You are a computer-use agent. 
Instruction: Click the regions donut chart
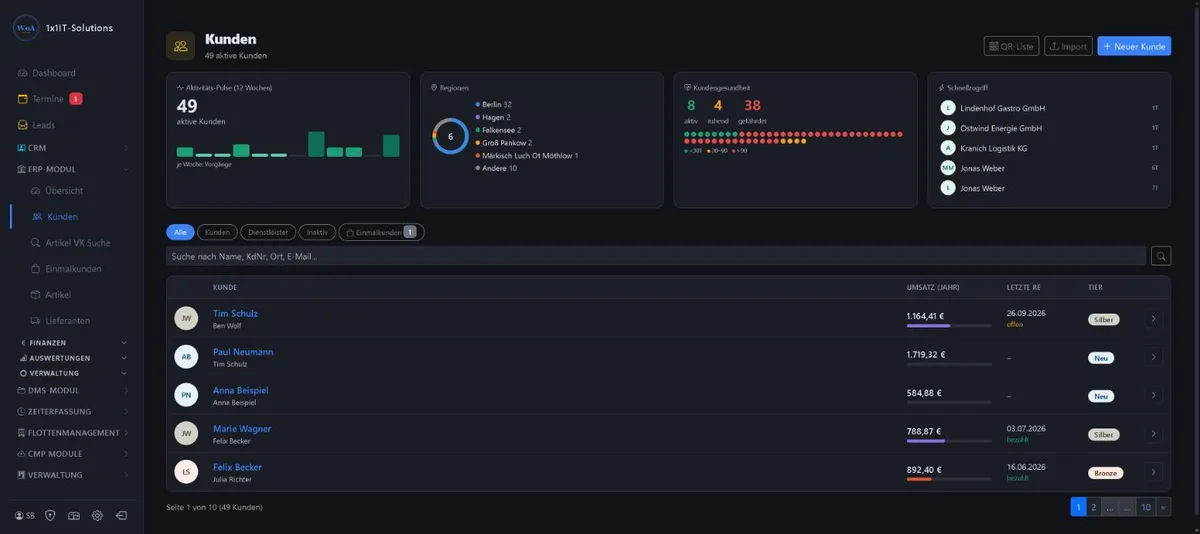450,136
